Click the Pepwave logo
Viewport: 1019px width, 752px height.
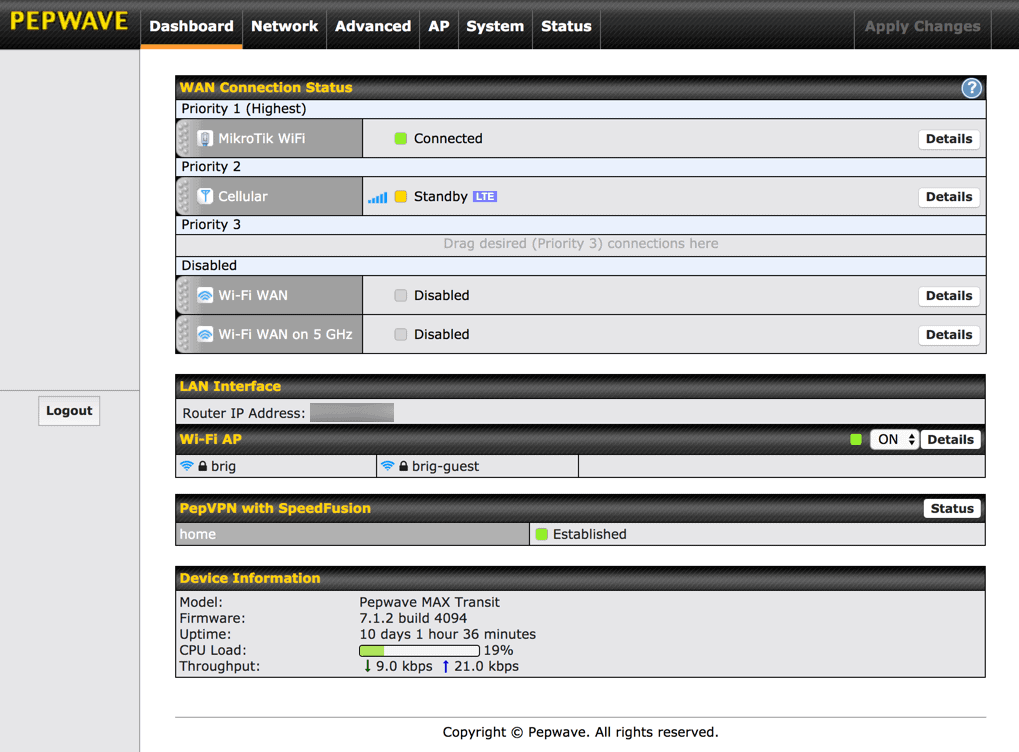point(69,21)
